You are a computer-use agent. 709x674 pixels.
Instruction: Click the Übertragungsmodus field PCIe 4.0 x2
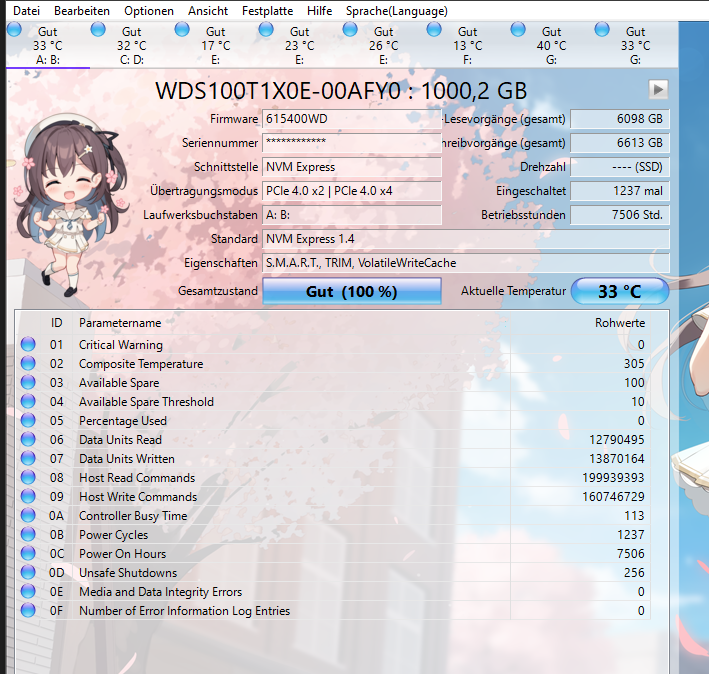(x=352, y=191)
